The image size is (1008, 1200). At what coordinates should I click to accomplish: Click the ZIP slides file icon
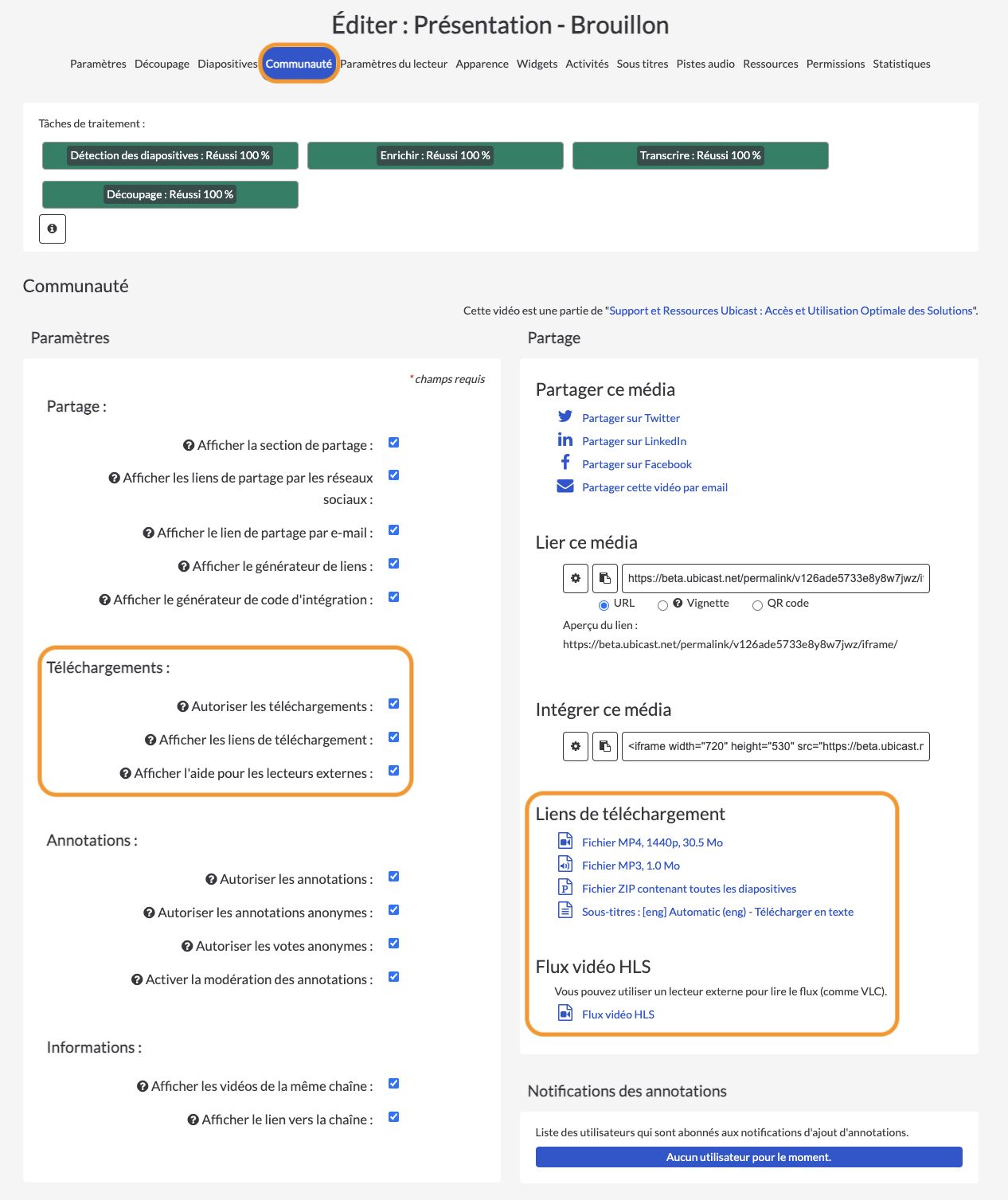tap(565, 887)
